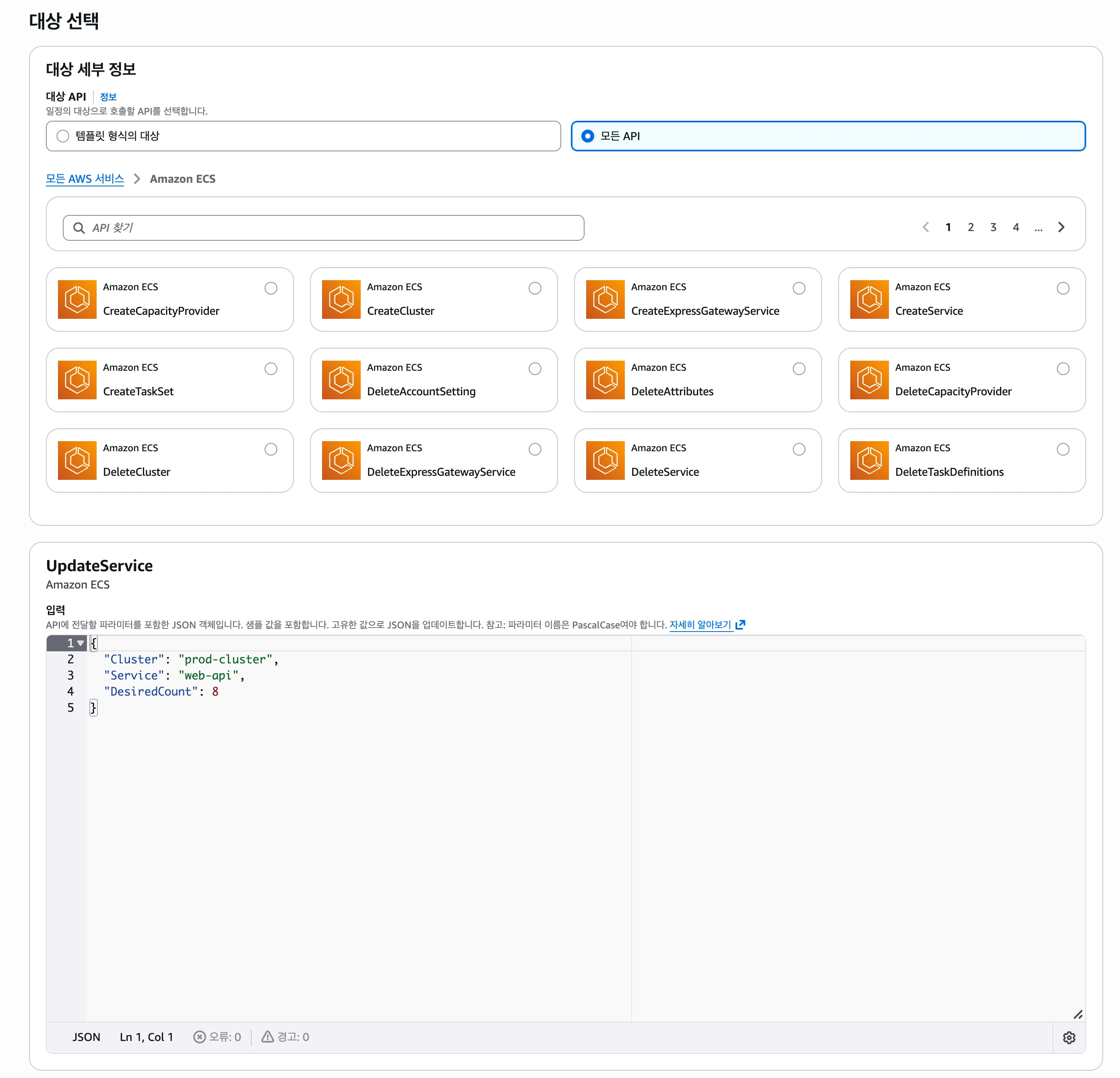Click the 대상 세부 정보 heading
Viewport: 1120px width, 1078px height.
click(91, 69)
